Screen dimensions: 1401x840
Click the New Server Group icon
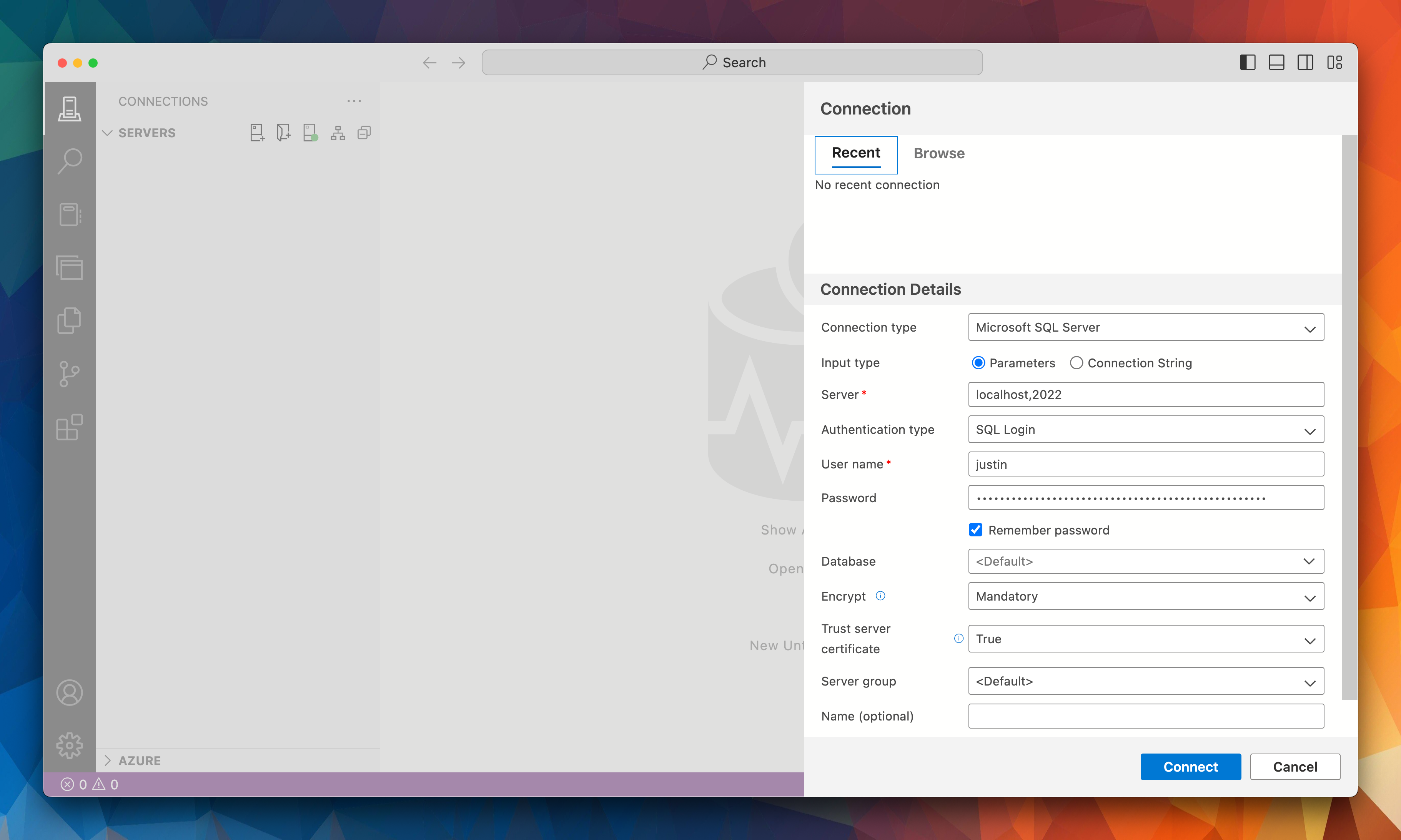(283, 133)
